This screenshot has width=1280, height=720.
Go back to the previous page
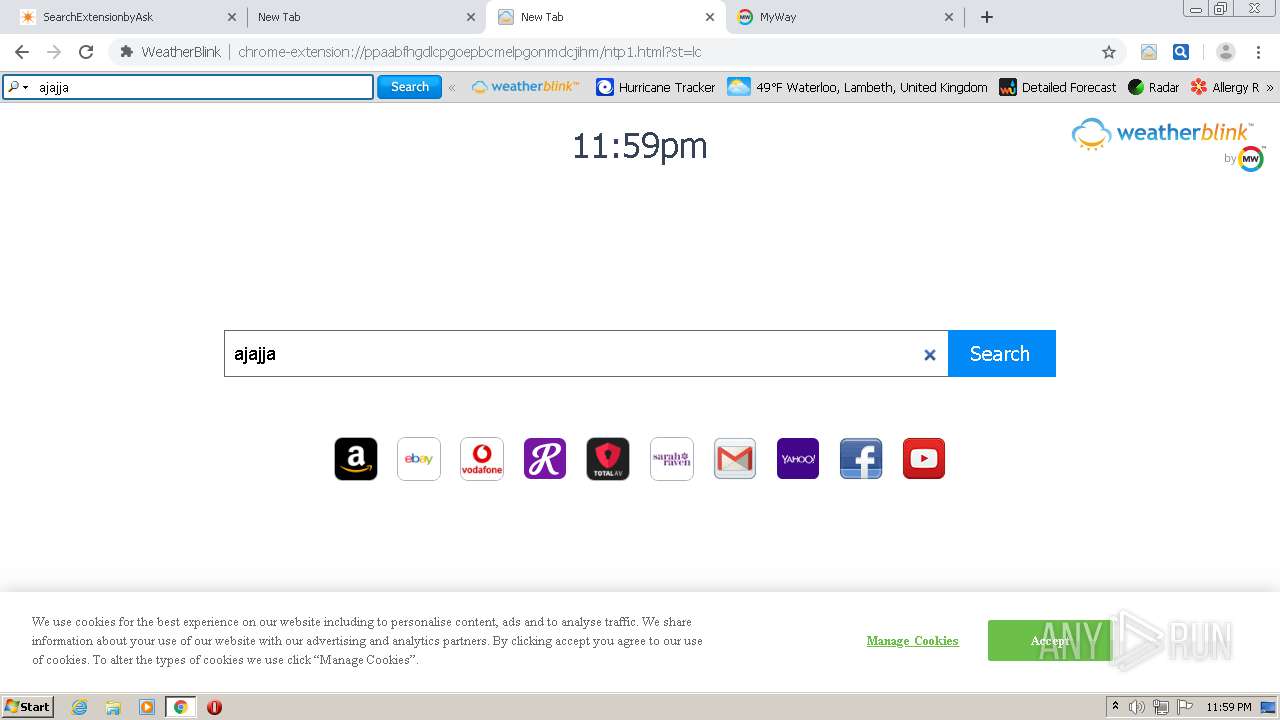(x=22, y=52)
